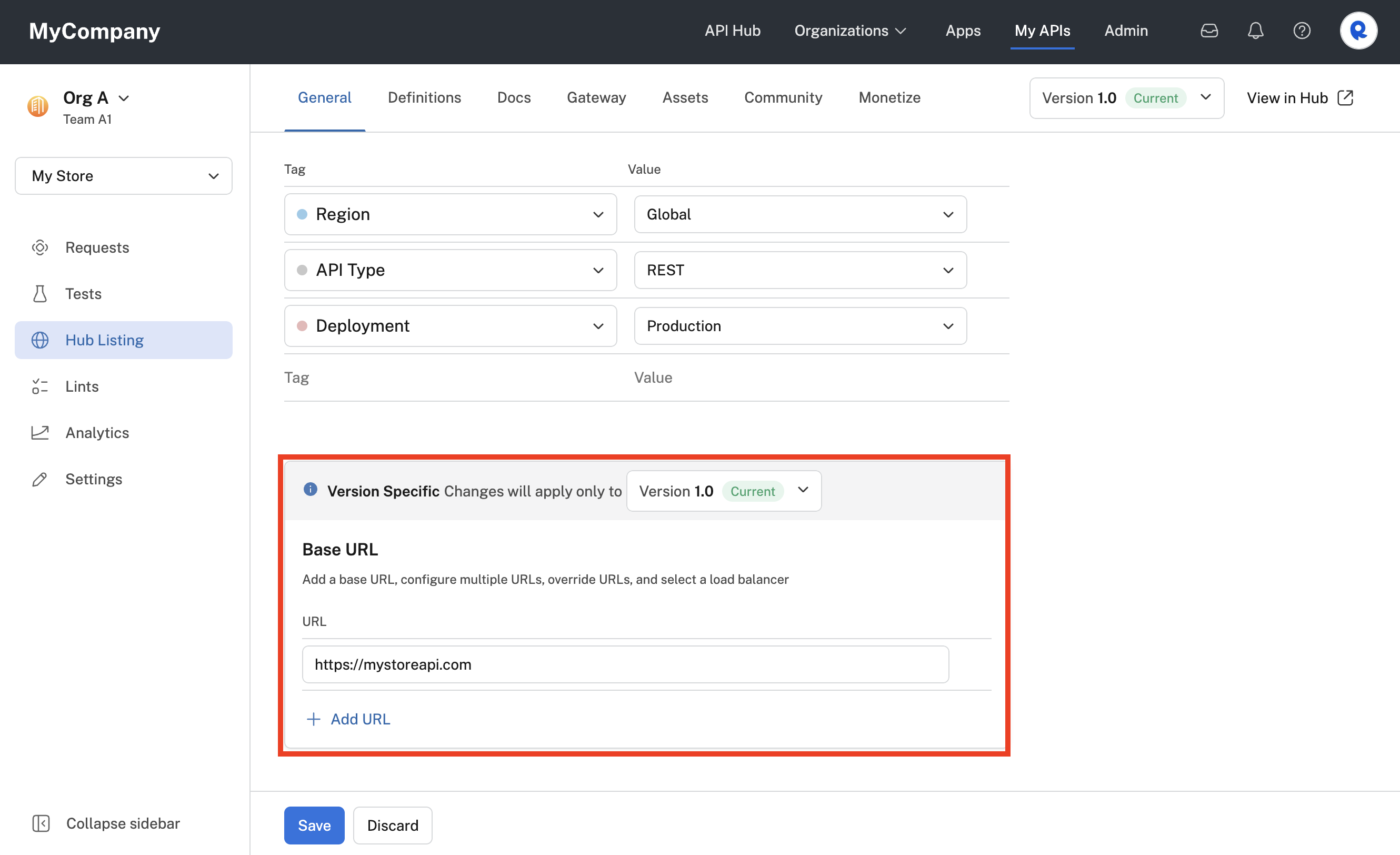Open the Global value dropdown
Image resolution: width=1400 pixels, height=855 pixels.
(x=800, y=214)
